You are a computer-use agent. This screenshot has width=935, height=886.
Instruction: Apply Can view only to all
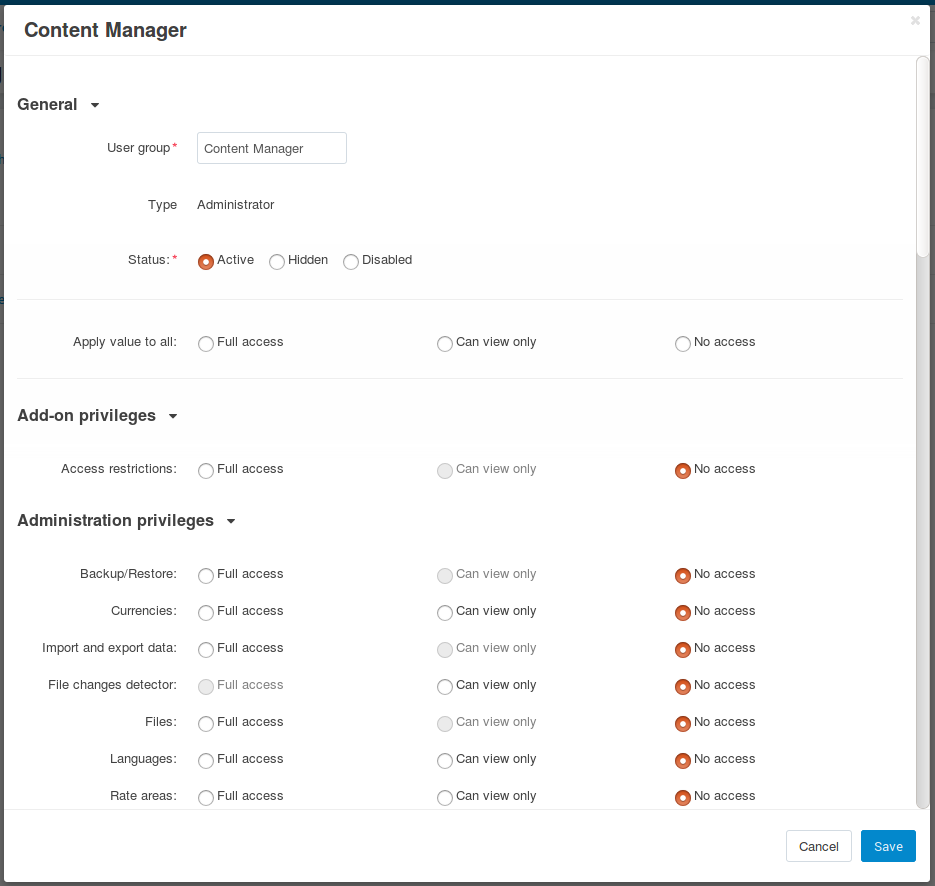click(x=445, y=344)
